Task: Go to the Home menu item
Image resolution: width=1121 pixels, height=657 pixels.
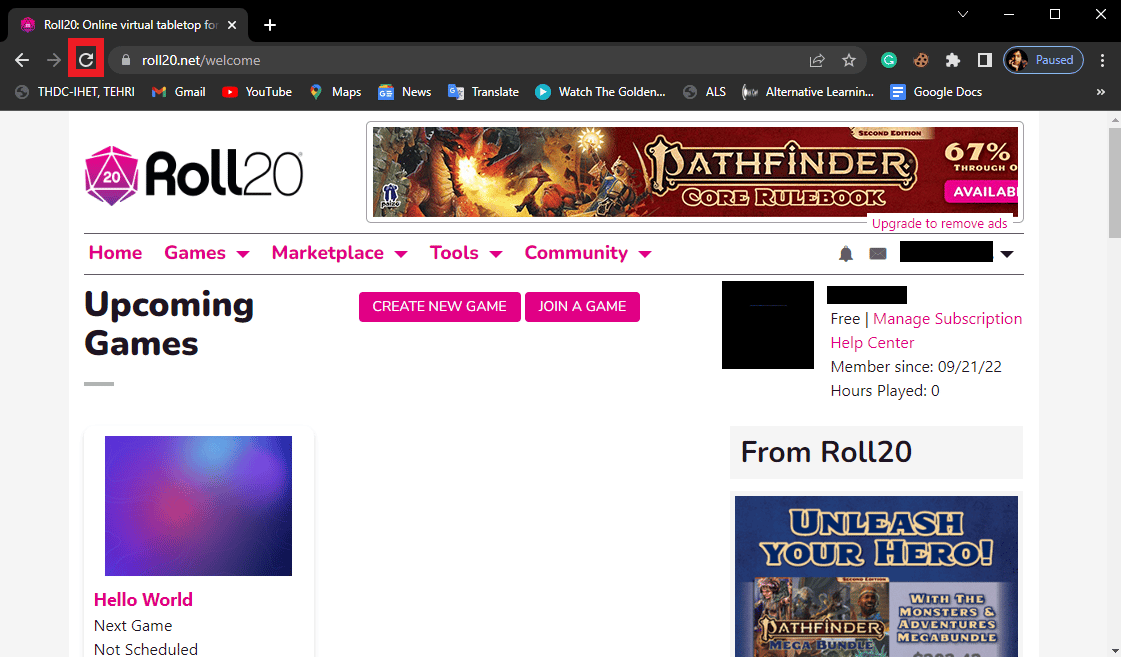Action: pyautogui.click(x=115, y=253)
